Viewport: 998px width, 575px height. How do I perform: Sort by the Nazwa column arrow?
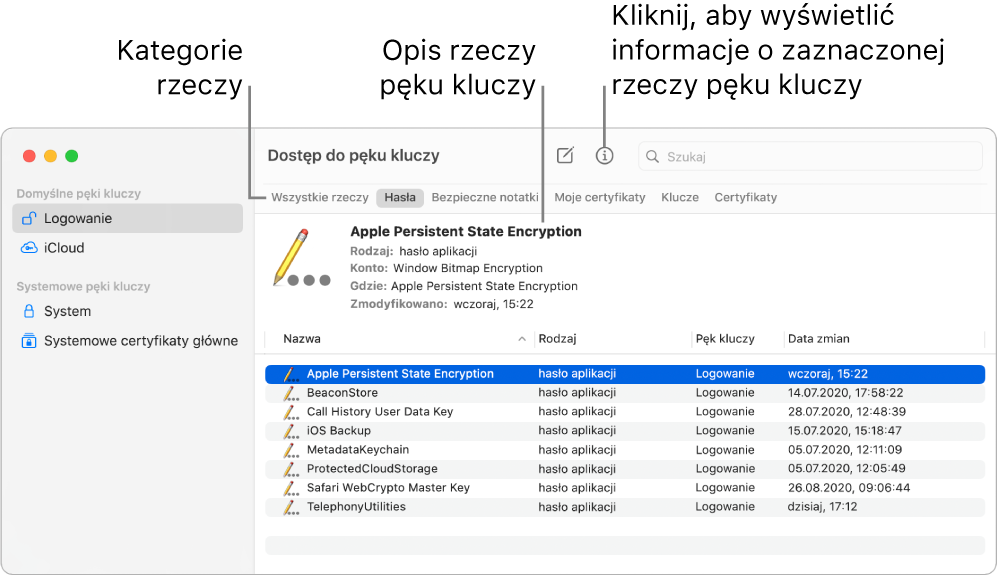click(x=522, y=340)
